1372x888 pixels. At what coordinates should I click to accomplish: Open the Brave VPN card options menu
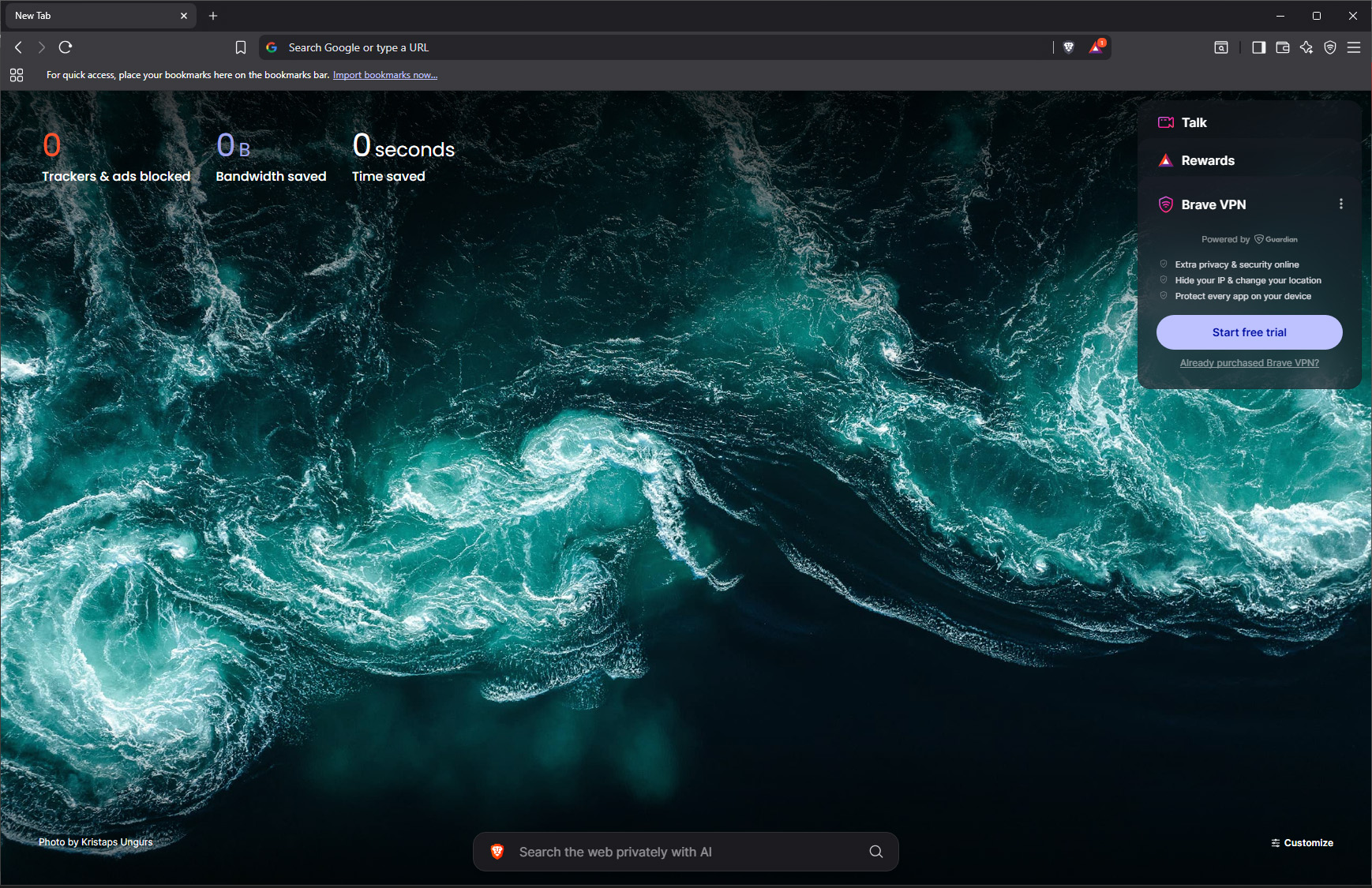click(x=1340, y=204)
